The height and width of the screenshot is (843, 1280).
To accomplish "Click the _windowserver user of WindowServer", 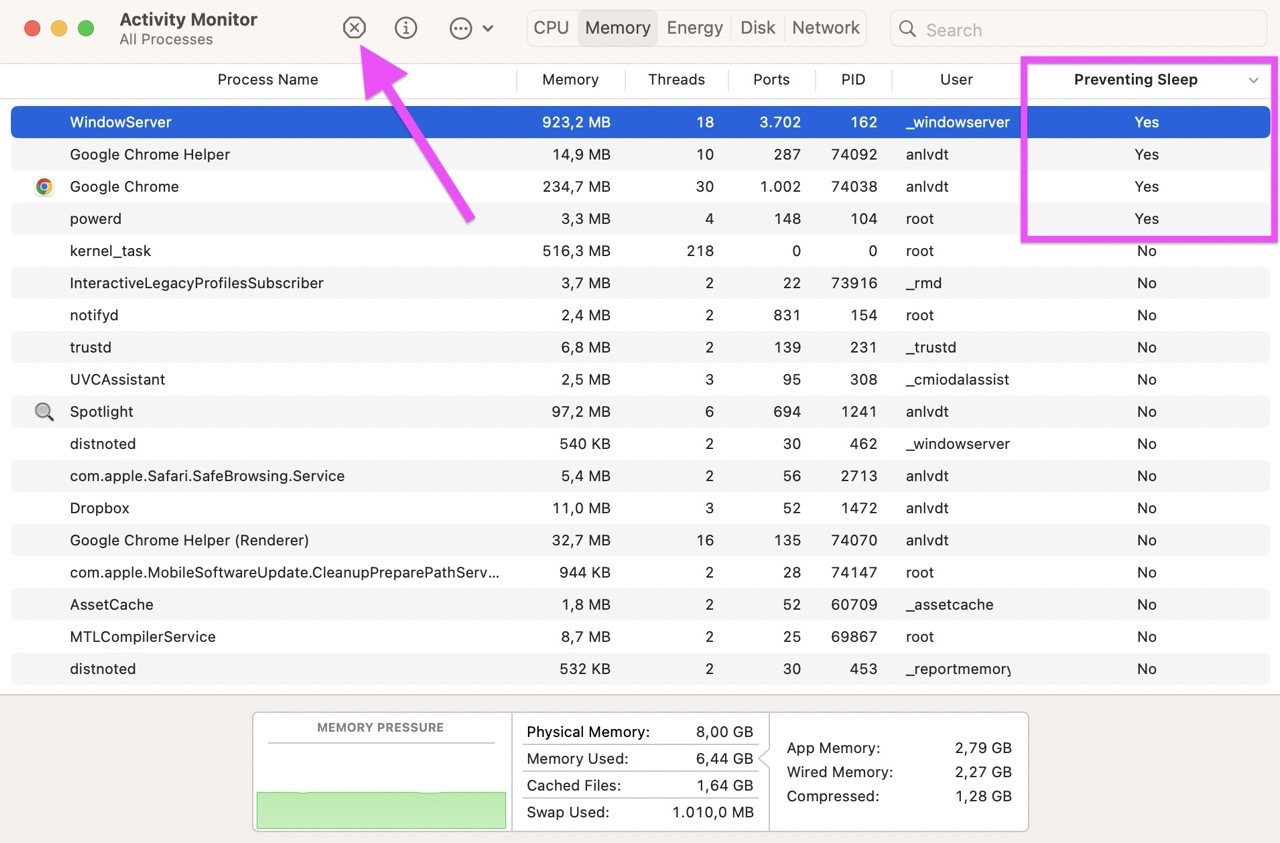I will pos(958,122).
